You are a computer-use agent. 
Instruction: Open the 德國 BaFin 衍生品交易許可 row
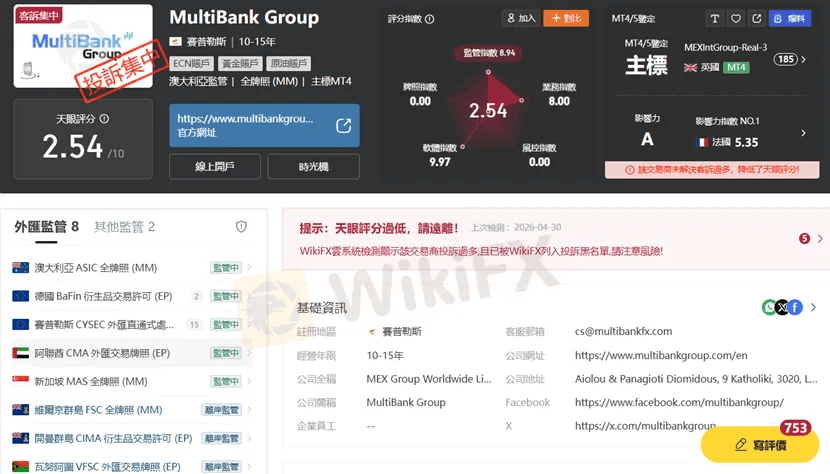[x=132, y=296]
